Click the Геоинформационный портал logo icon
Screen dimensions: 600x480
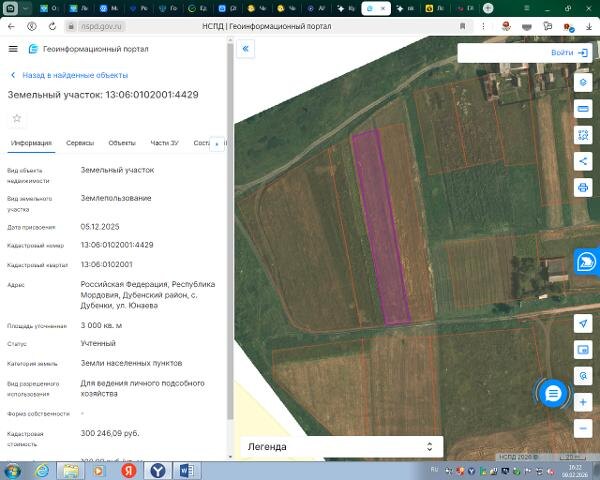(33, 49)
